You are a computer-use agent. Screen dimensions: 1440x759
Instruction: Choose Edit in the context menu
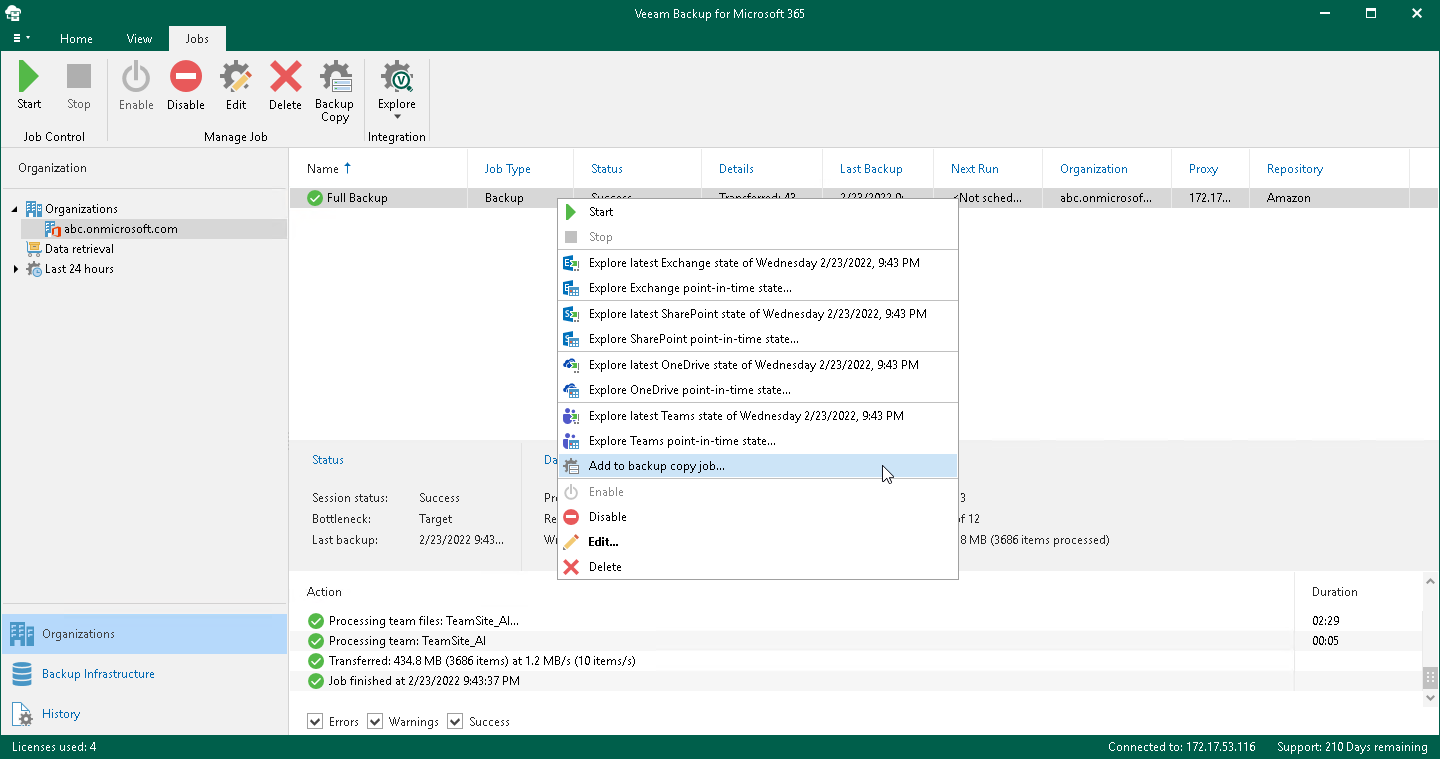pos(758,542)
